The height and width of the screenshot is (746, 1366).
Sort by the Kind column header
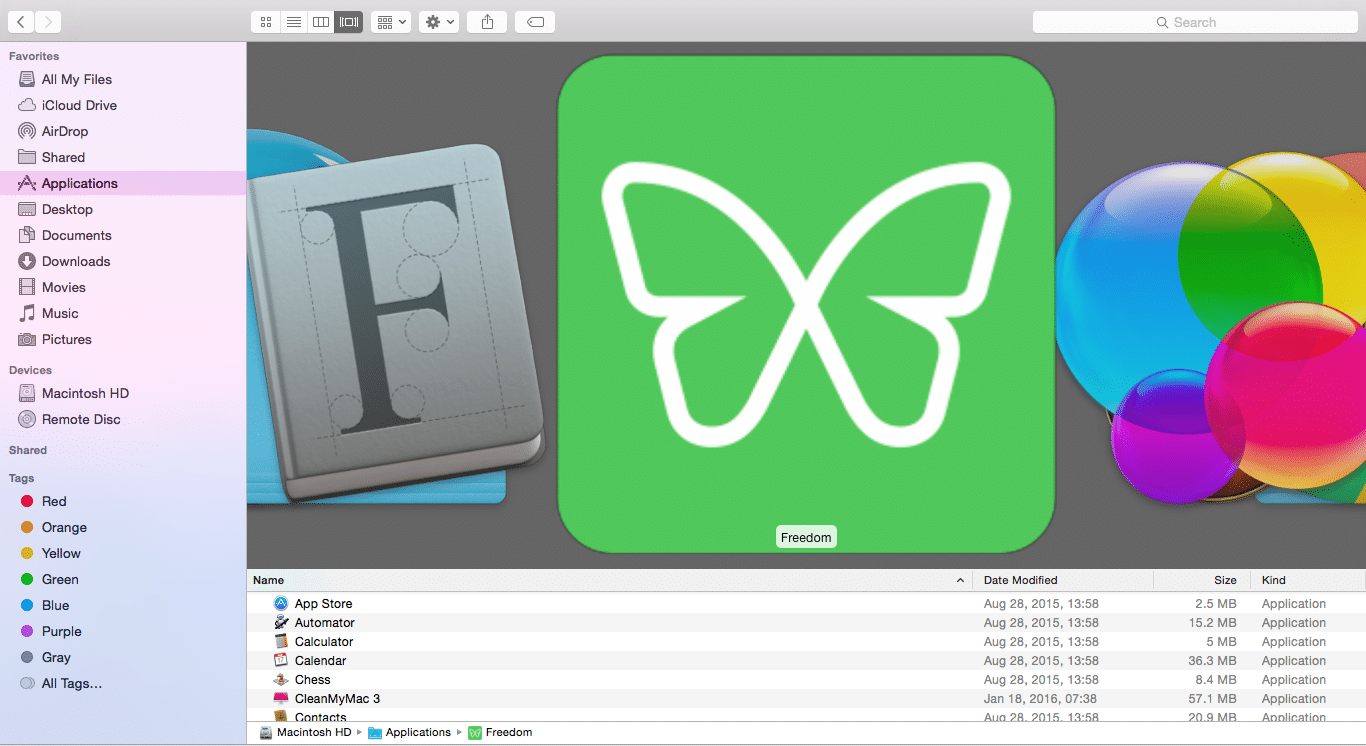1308,580
